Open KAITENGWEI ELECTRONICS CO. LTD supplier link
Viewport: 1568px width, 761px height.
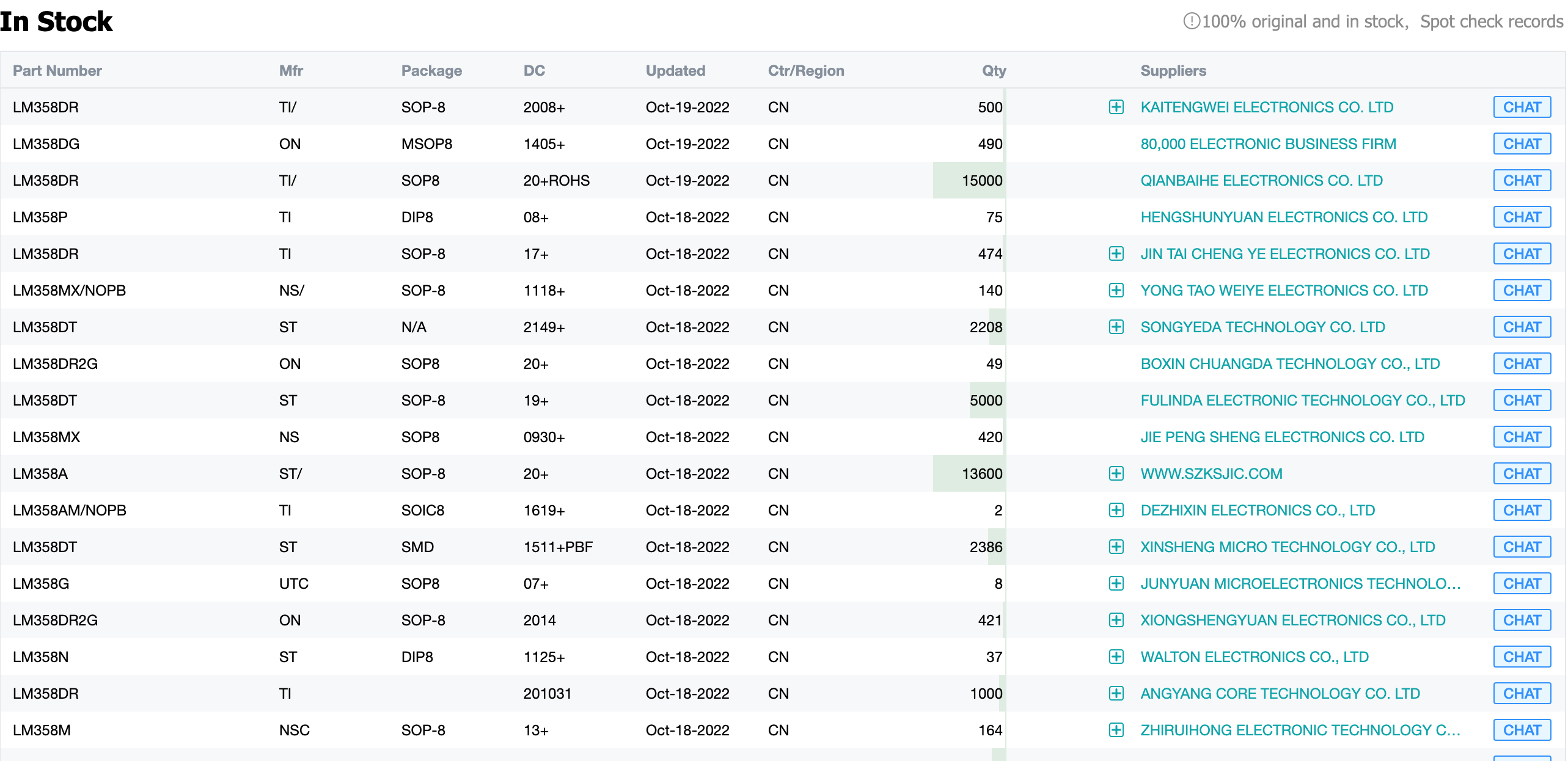tap(1267, 107)
